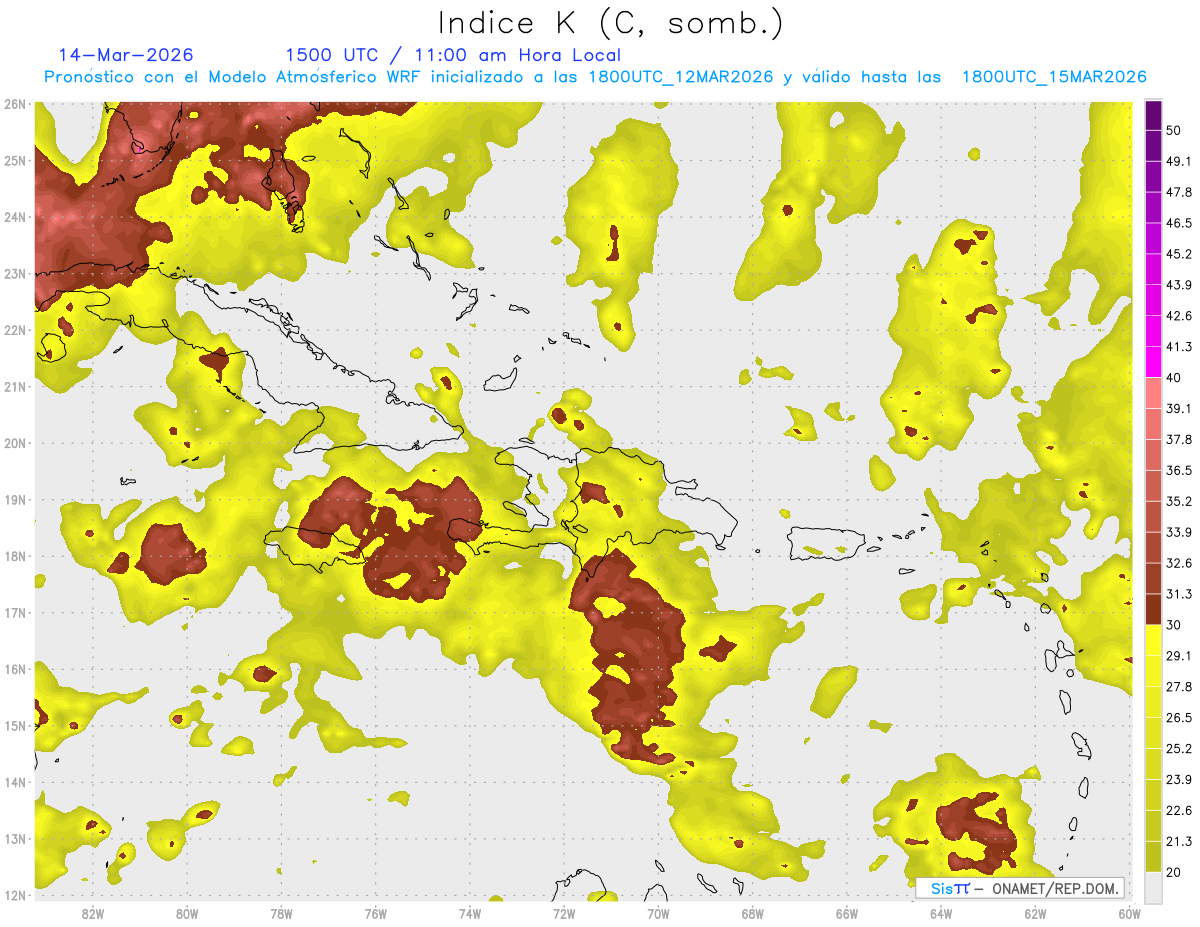Click the "23.9" colorbar value

[x=1179, y=780]
